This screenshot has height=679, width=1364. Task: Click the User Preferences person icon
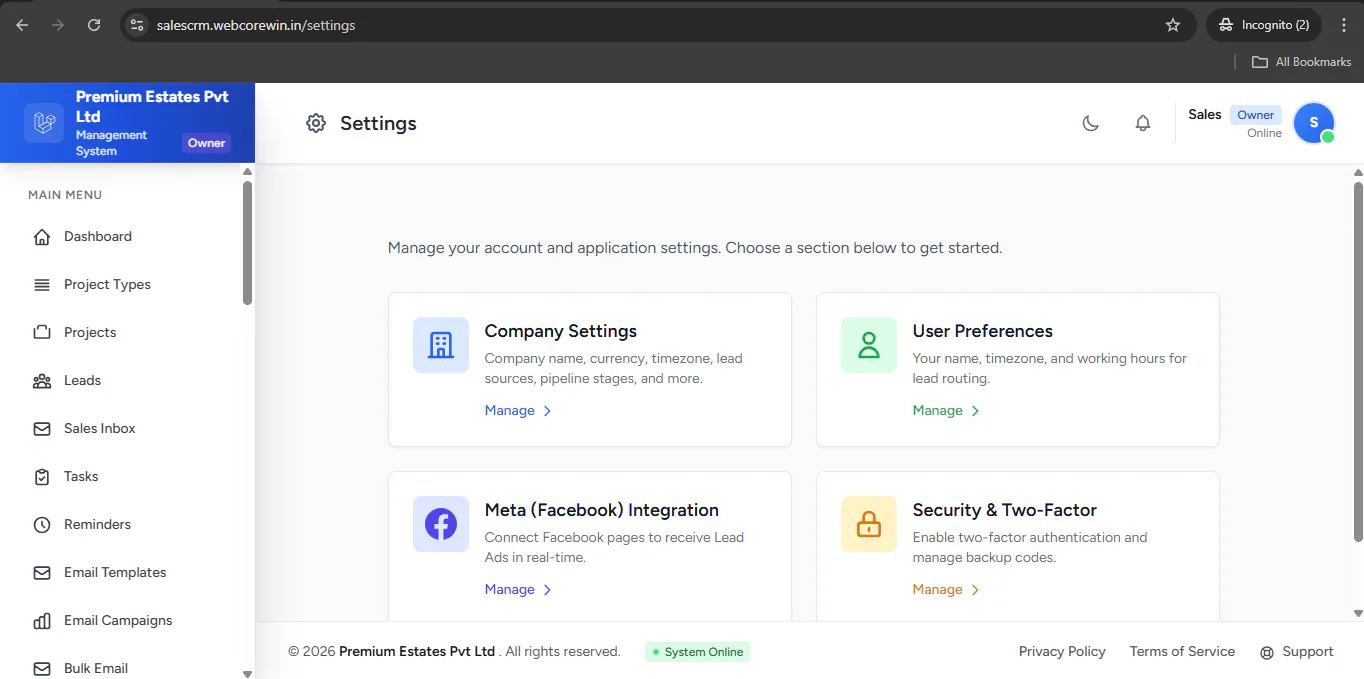pos(869,345)
